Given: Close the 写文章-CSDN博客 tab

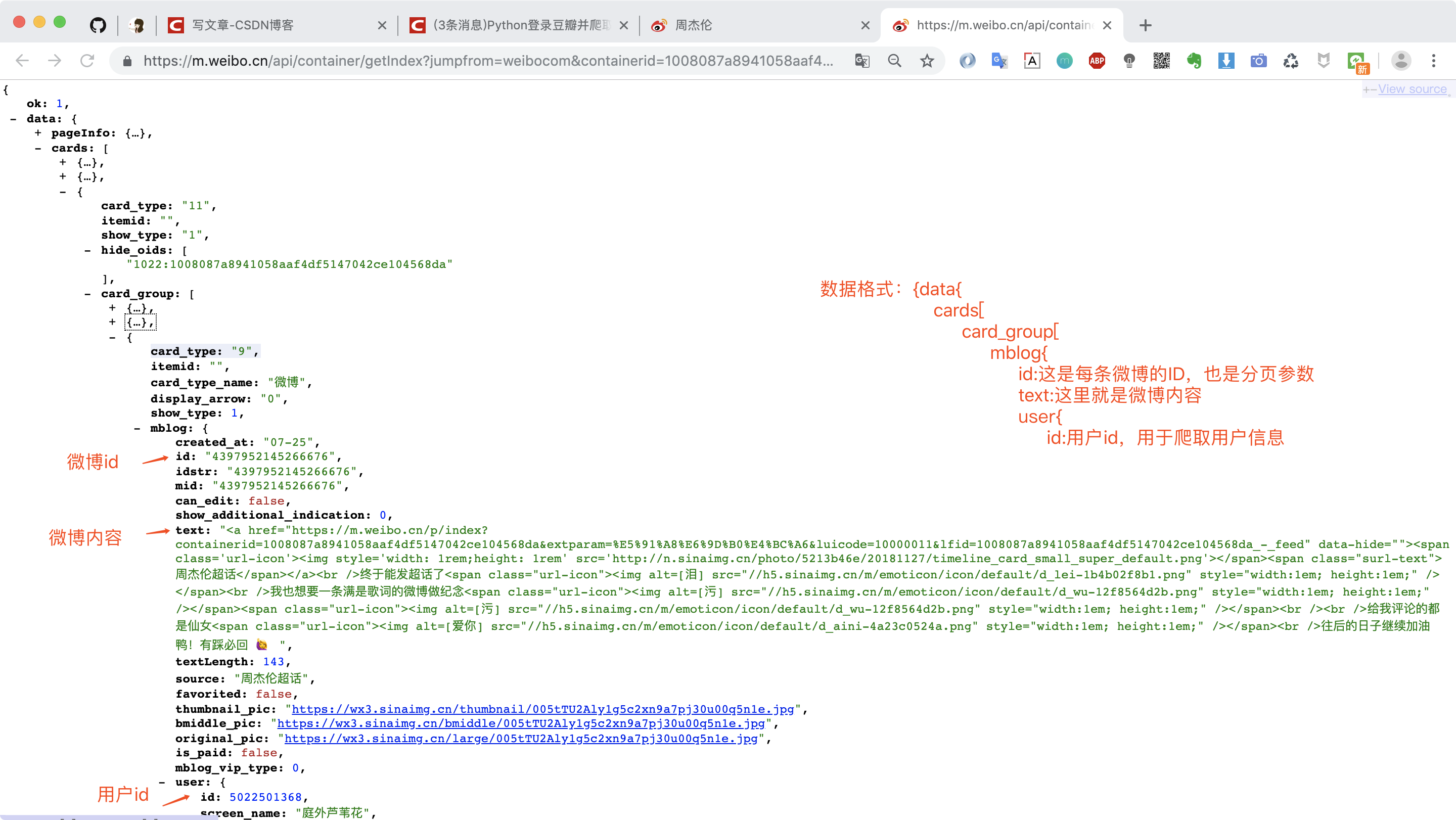Looking at the screenshot, I should [382, 25].
